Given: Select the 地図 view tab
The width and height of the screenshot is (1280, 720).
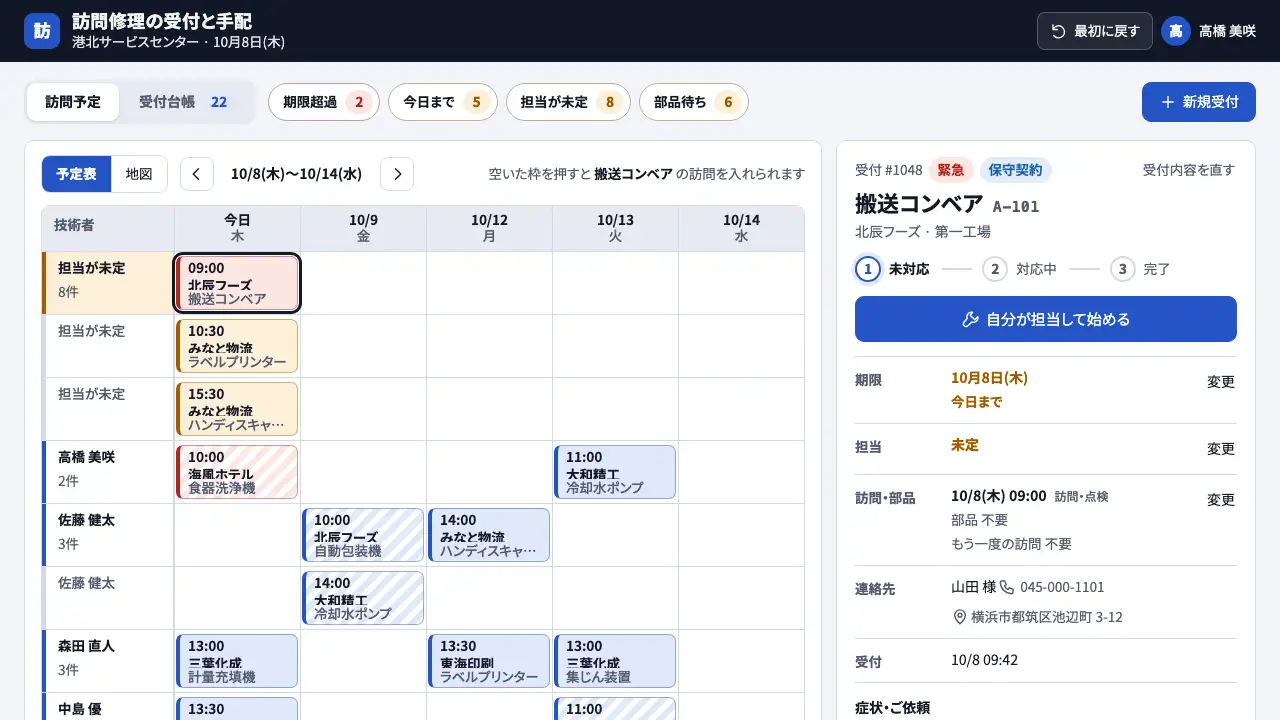Looking at the screenshot, I should pos(139,174).
